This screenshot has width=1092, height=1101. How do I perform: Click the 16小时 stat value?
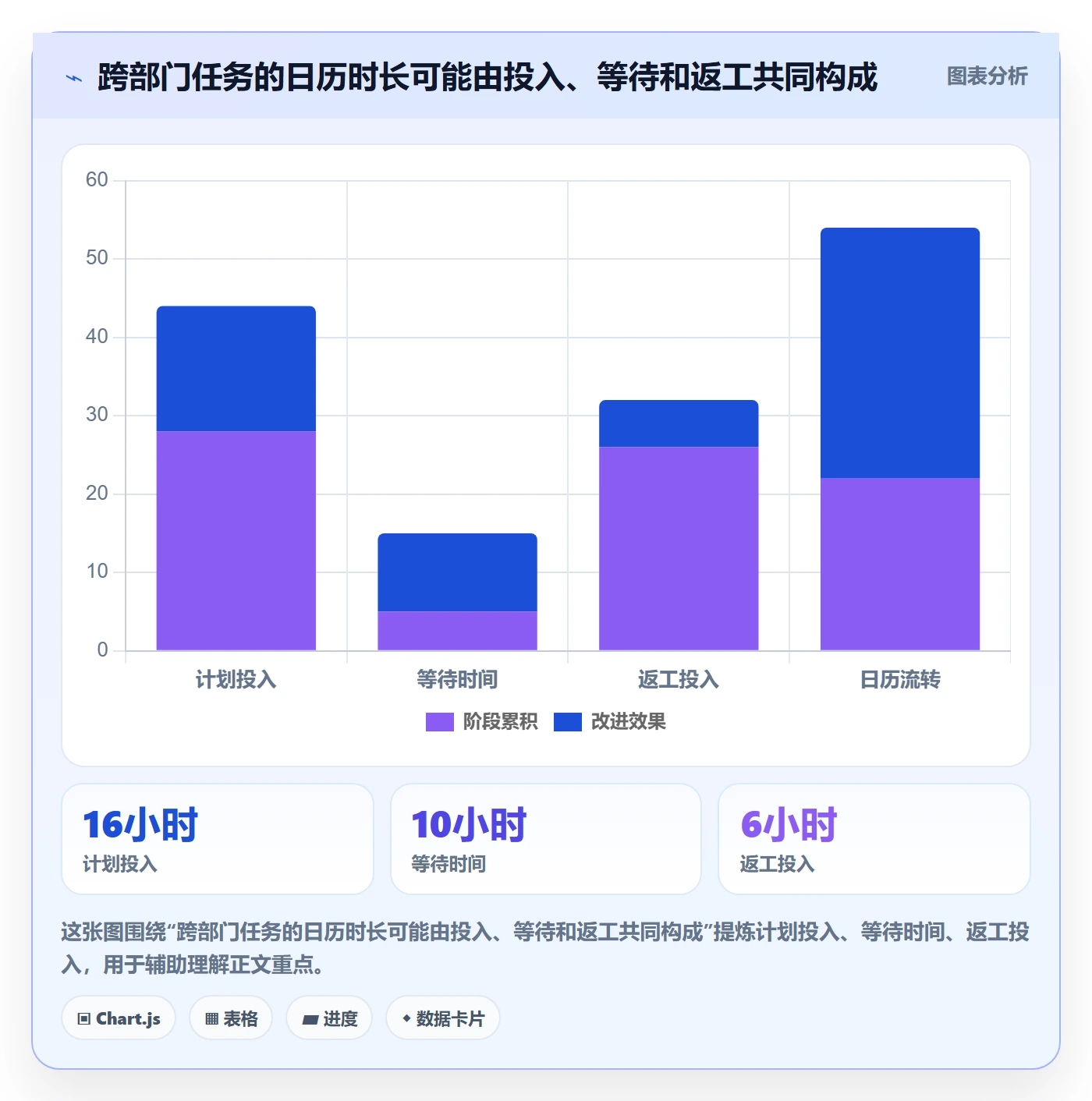point(140,825)
